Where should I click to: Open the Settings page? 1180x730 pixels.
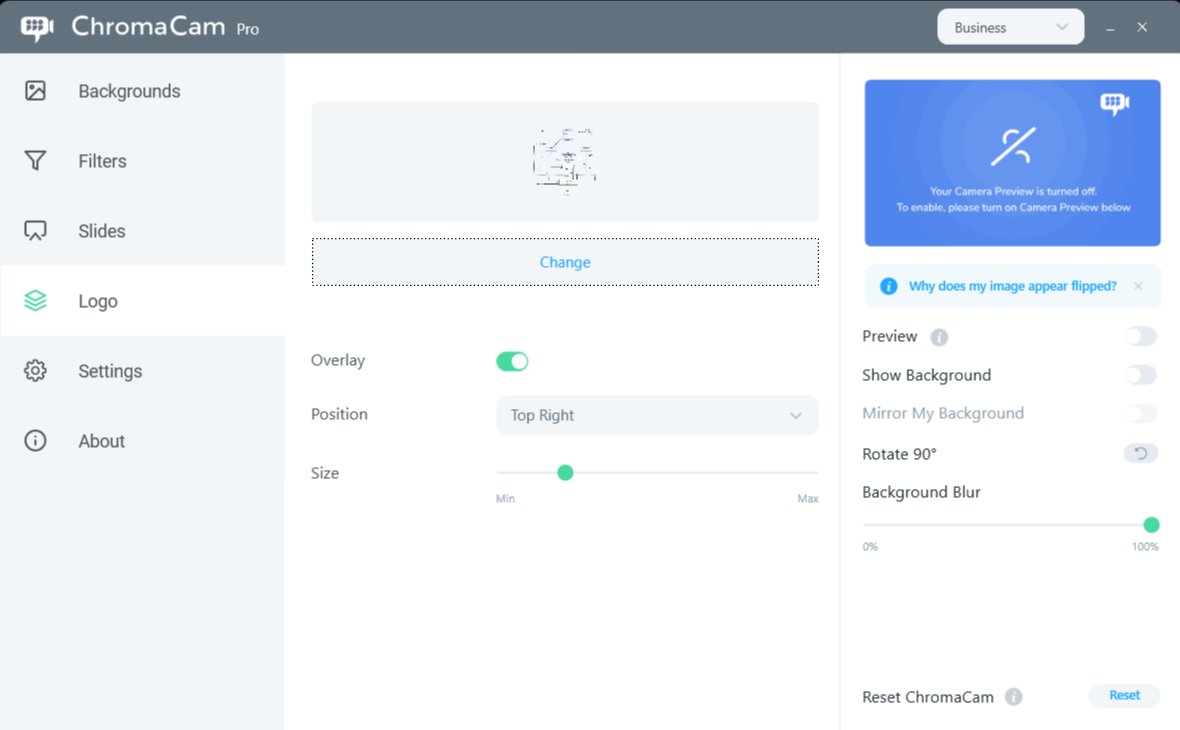point(143,370)
